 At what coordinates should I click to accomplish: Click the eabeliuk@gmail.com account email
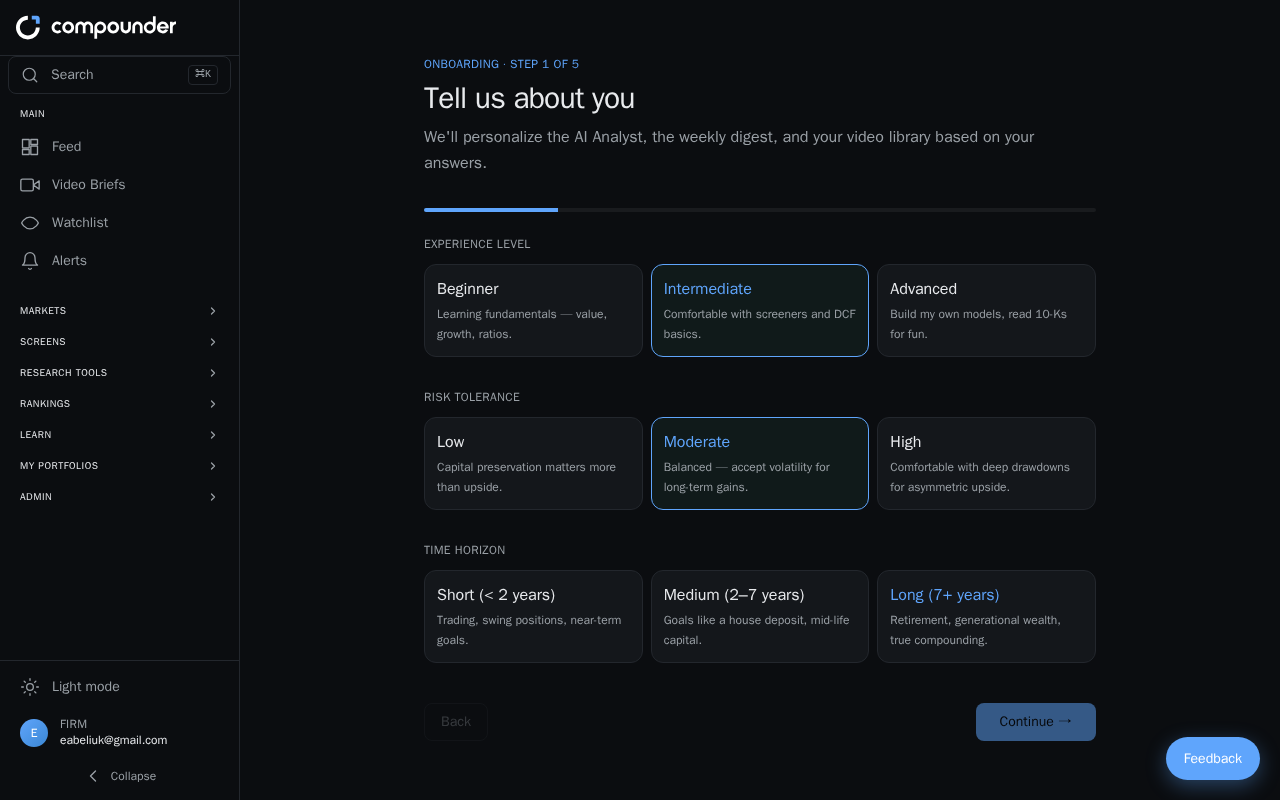[x=113, y=741]
